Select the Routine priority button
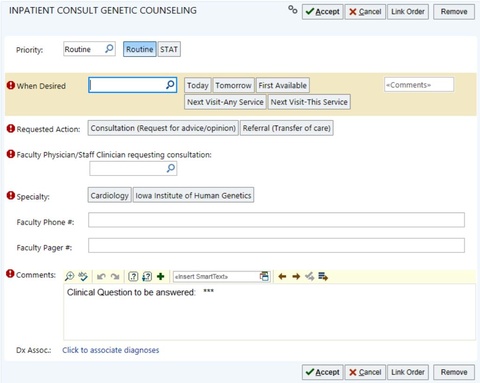 point(140,49)
